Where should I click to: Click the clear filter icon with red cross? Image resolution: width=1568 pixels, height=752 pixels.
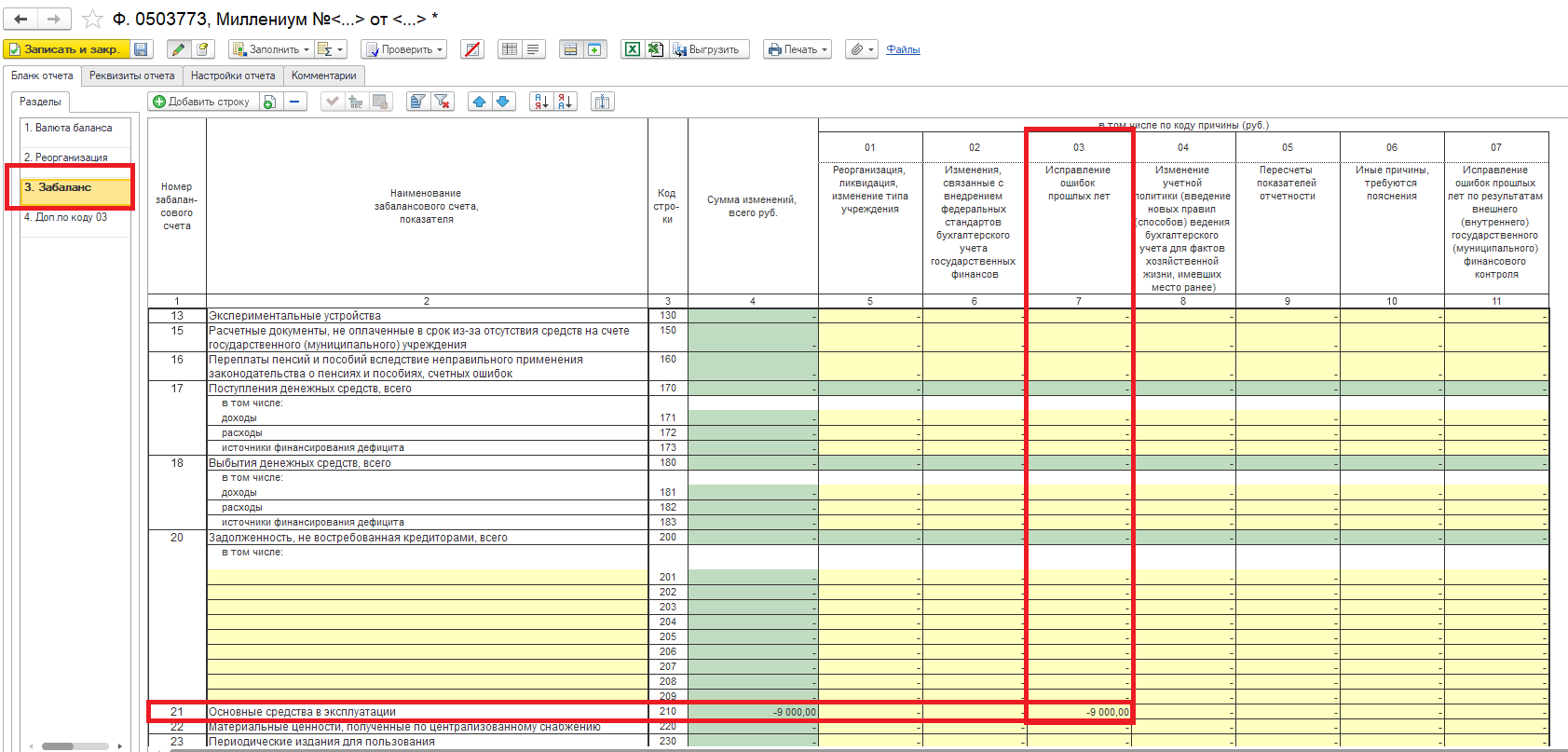click(443, 102)
